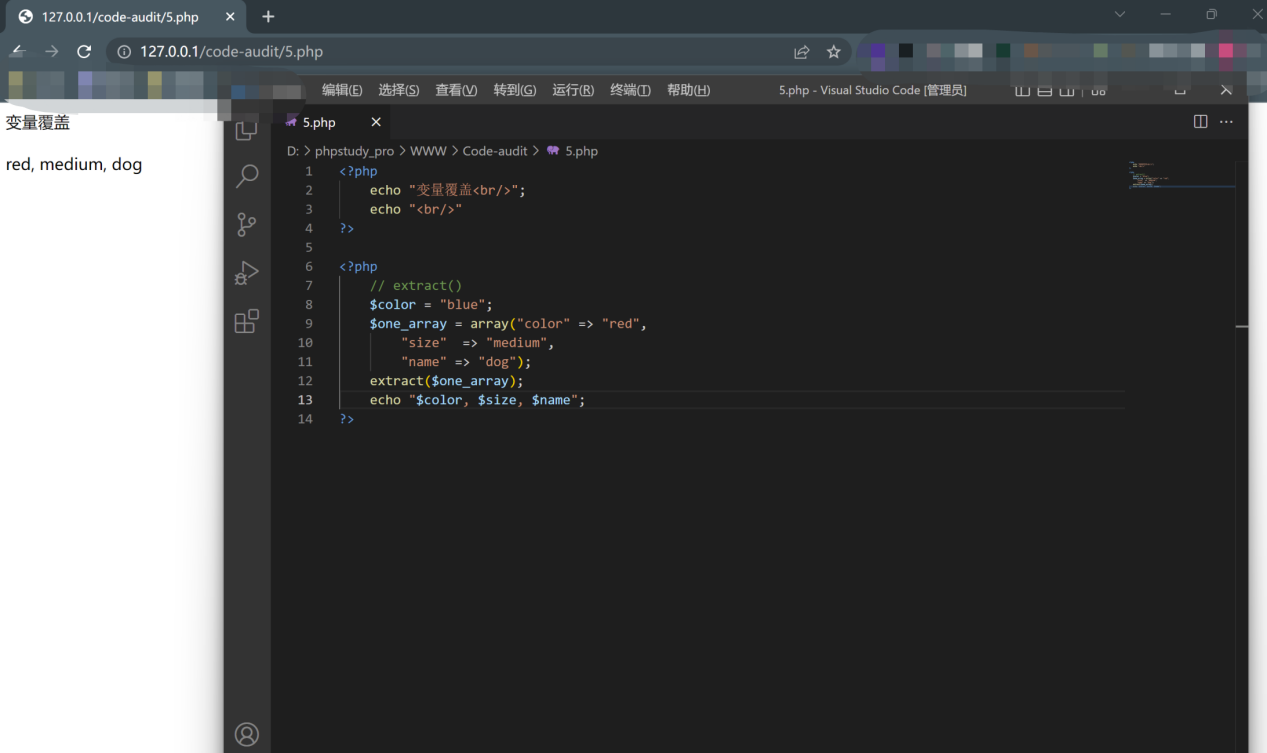Open the Extensions panel
Viewport: 1267px width, 753px height.
click(x=246, y=321)
